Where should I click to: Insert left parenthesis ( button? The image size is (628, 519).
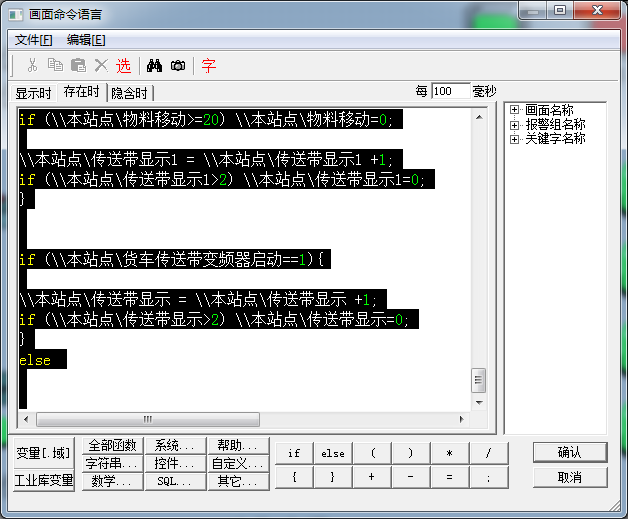[x=372, y=453]
